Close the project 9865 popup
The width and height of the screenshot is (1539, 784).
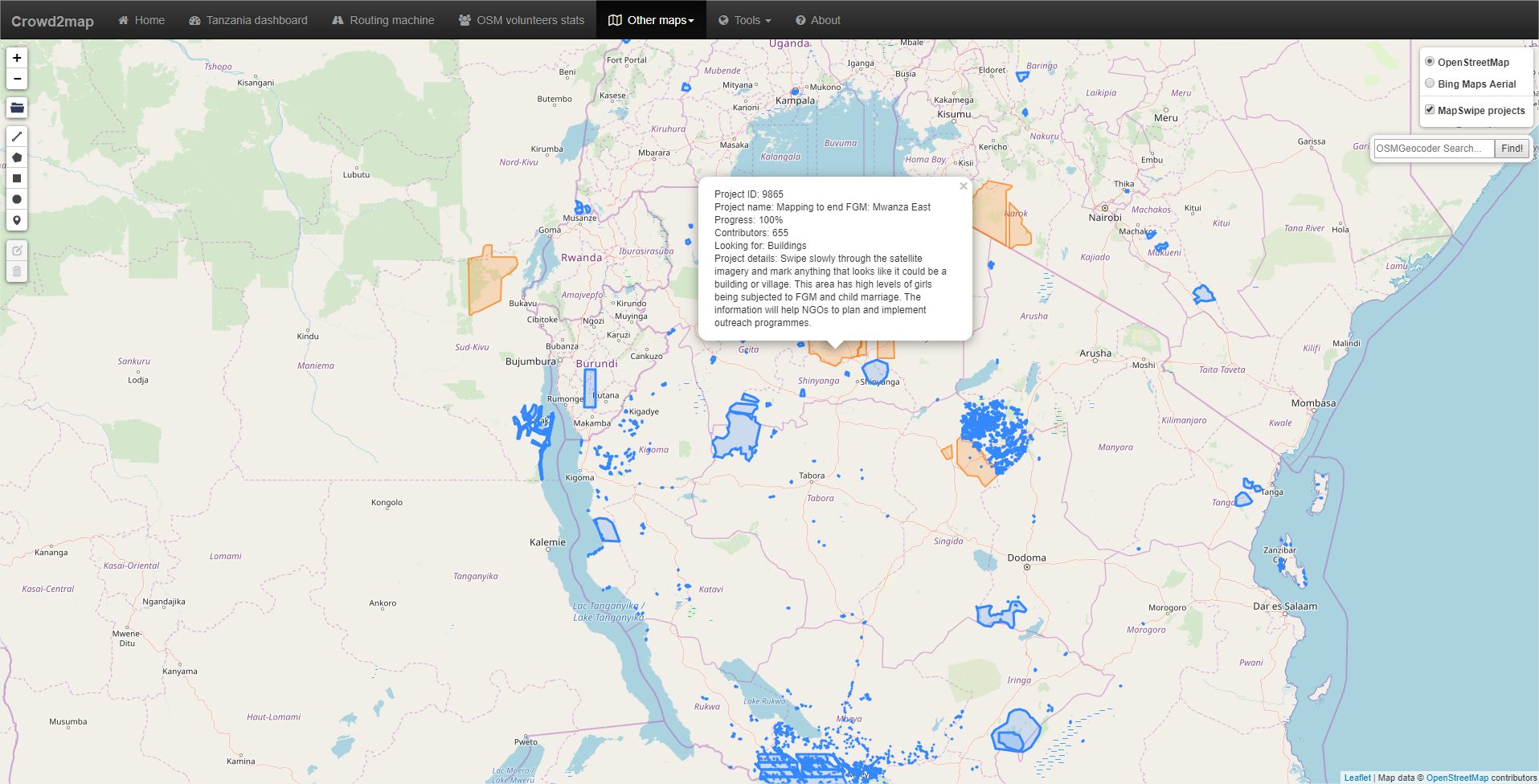coord(963,186)
